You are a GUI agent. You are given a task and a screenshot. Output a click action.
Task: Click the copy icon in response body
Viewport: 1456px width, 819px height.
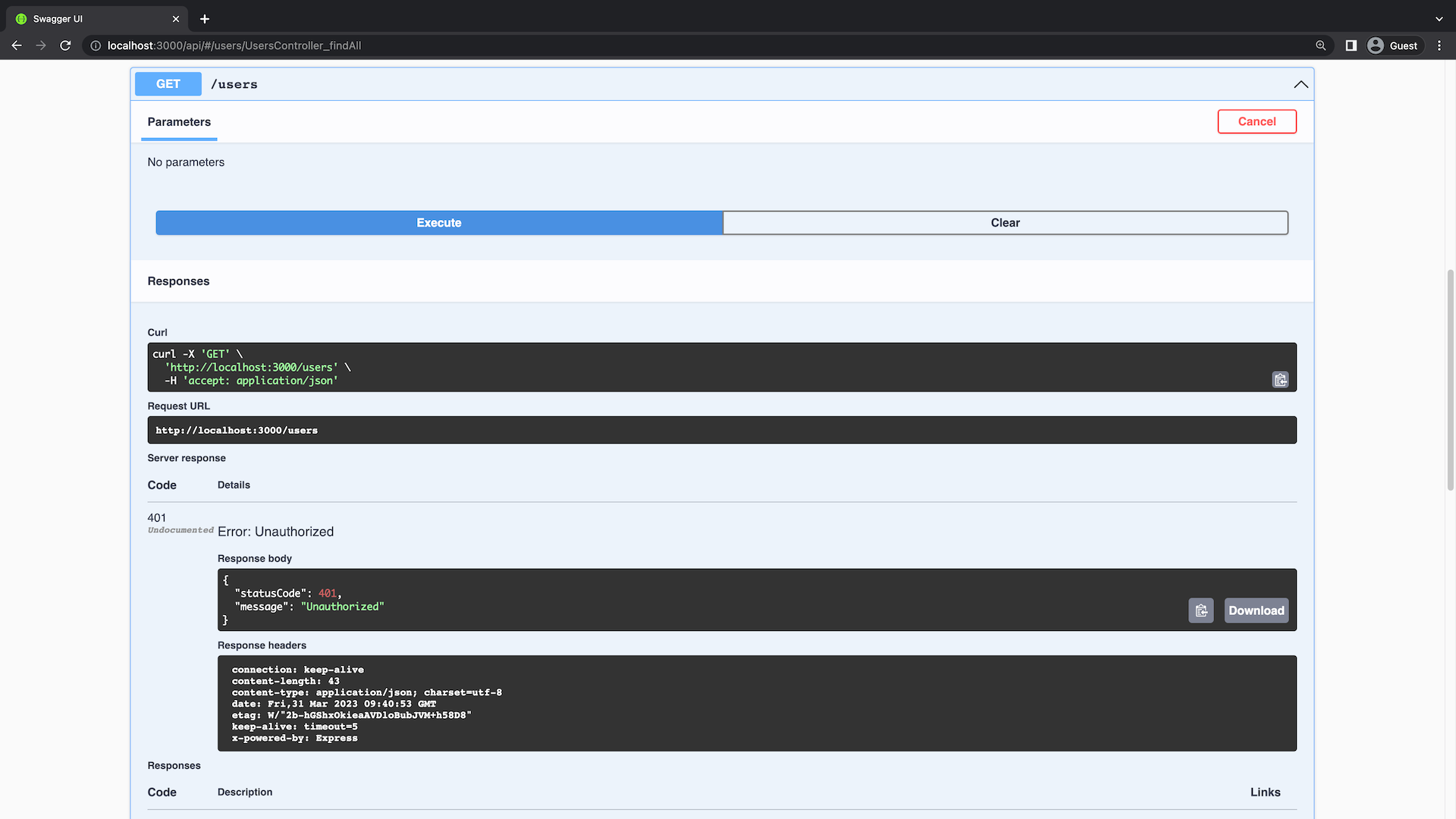[1201, 610]
